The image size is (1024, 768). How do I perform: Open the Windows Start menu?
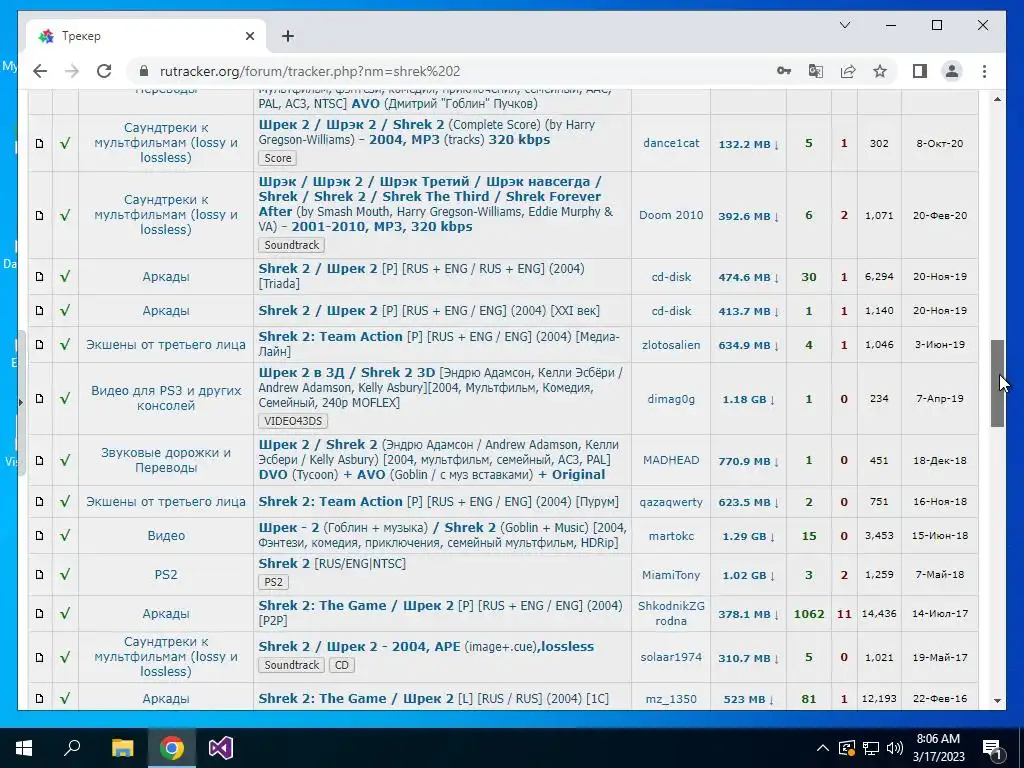(x=24, y=748)
